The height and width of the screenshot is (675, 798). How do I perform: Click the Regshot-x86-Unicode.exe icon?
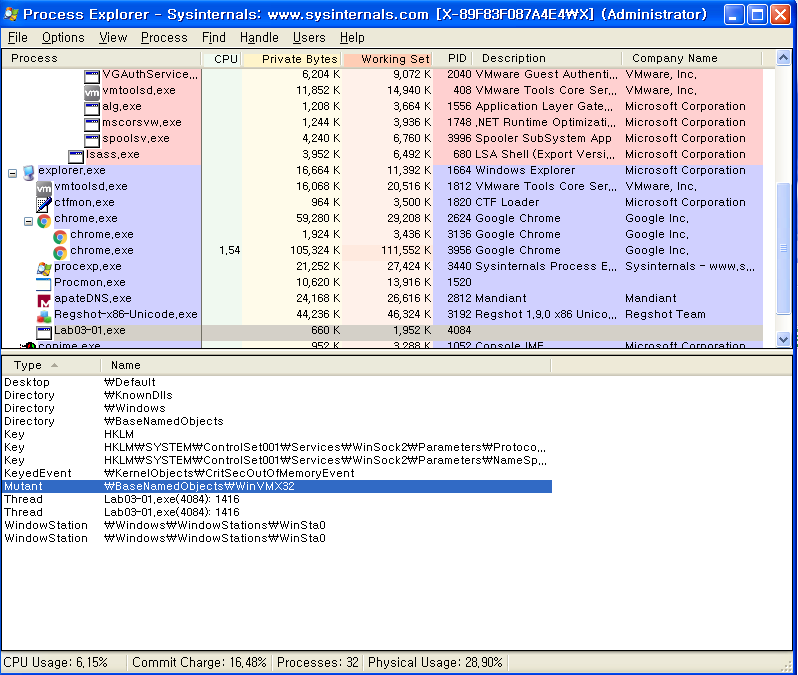[x=44, y=317]
